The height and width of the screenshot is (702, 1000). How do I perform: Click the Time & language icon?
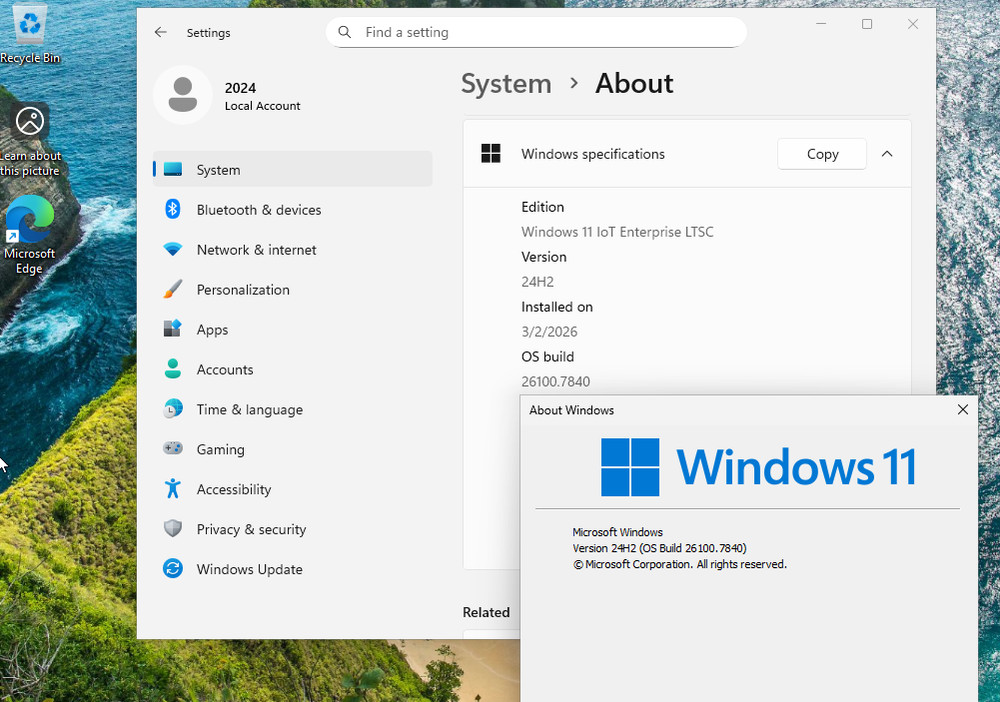pyautogui.click(x=174, y=410)
